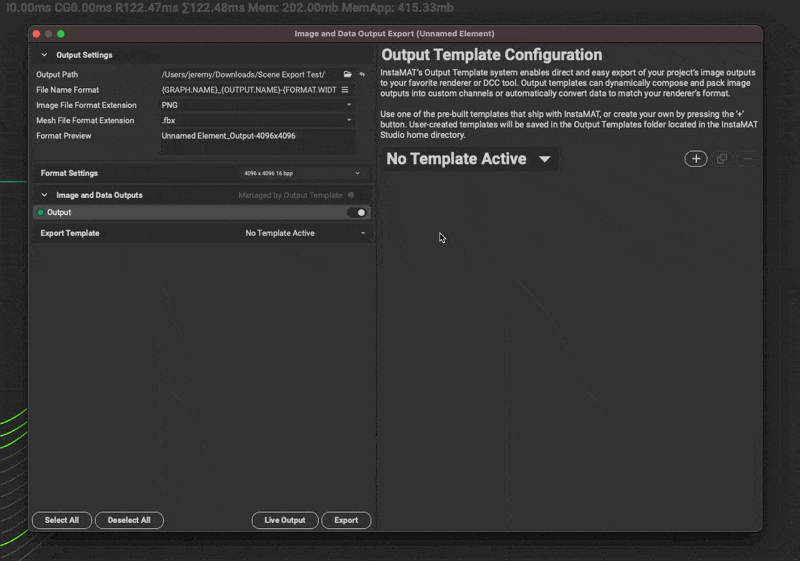Maximize the export window with green button
800x561 pixels.
[61, 34]
